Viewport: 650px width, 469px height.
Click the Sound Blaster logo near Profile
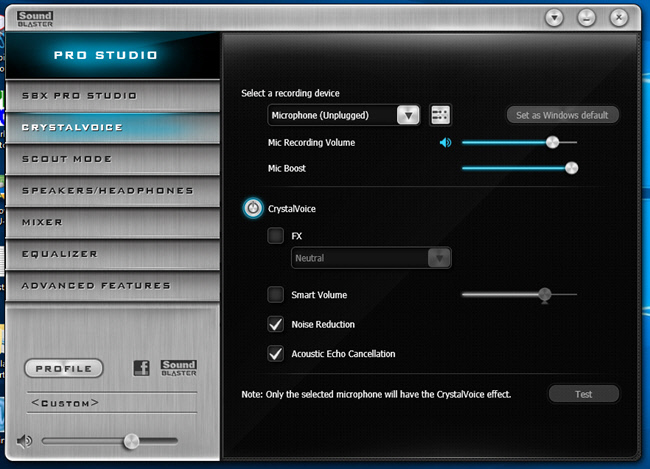(x=178, y=368)
